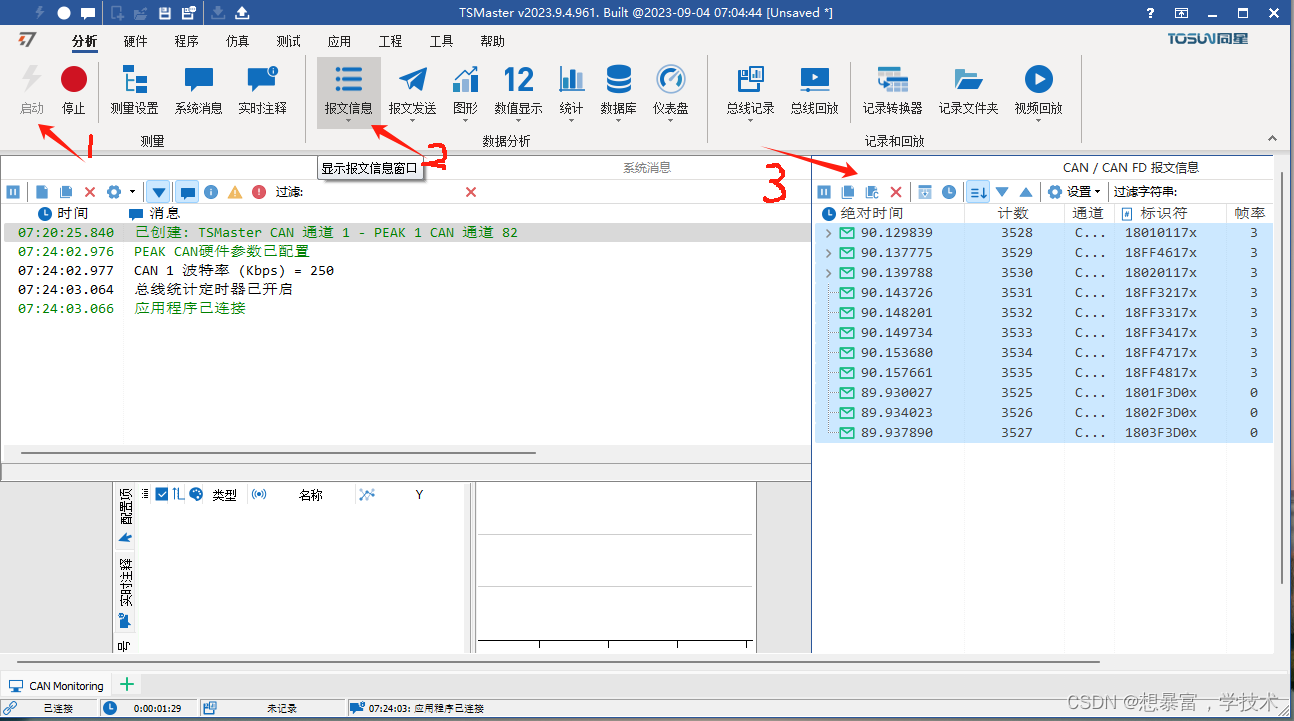Pause the system message list
This screenshot has height=721, width=1294.
tap(13, 192)
